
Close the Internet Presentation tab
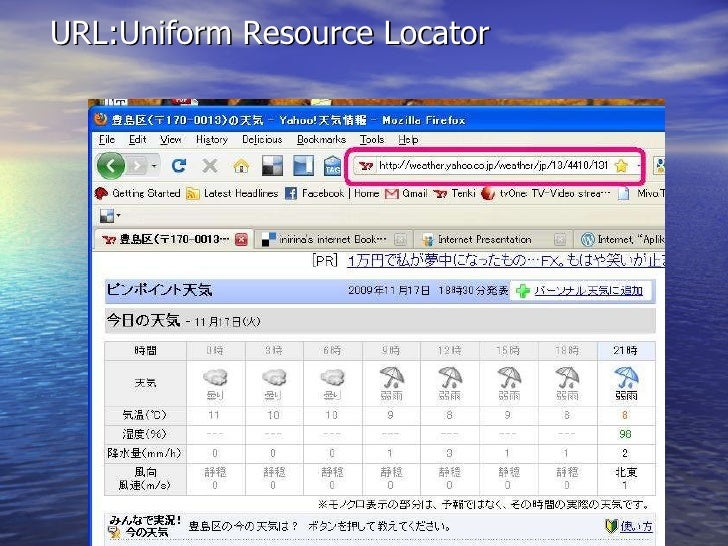pyautogui.click(x=560, y=240)
